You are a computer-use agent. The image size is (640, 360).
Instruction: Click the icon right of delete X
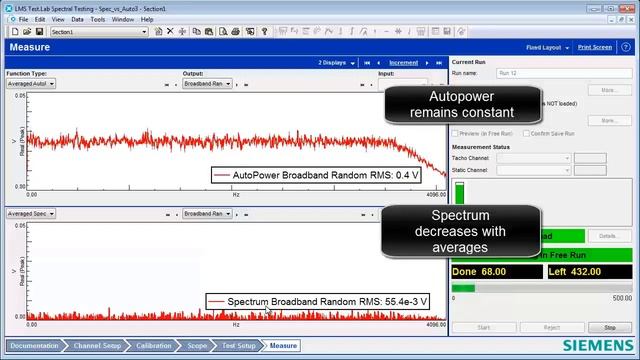(x=182, y=31)
